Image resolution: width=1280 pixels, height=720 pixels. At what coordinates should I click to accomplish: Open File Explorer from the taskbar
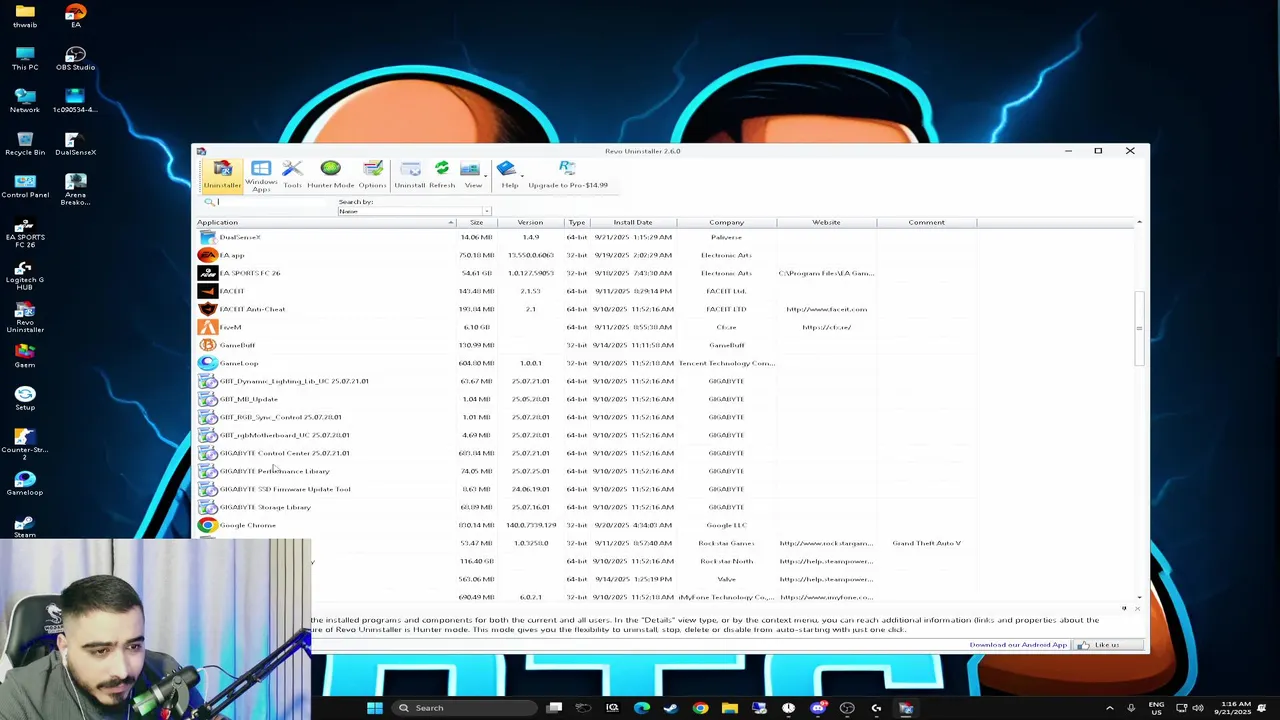click(x=730, y=708)
